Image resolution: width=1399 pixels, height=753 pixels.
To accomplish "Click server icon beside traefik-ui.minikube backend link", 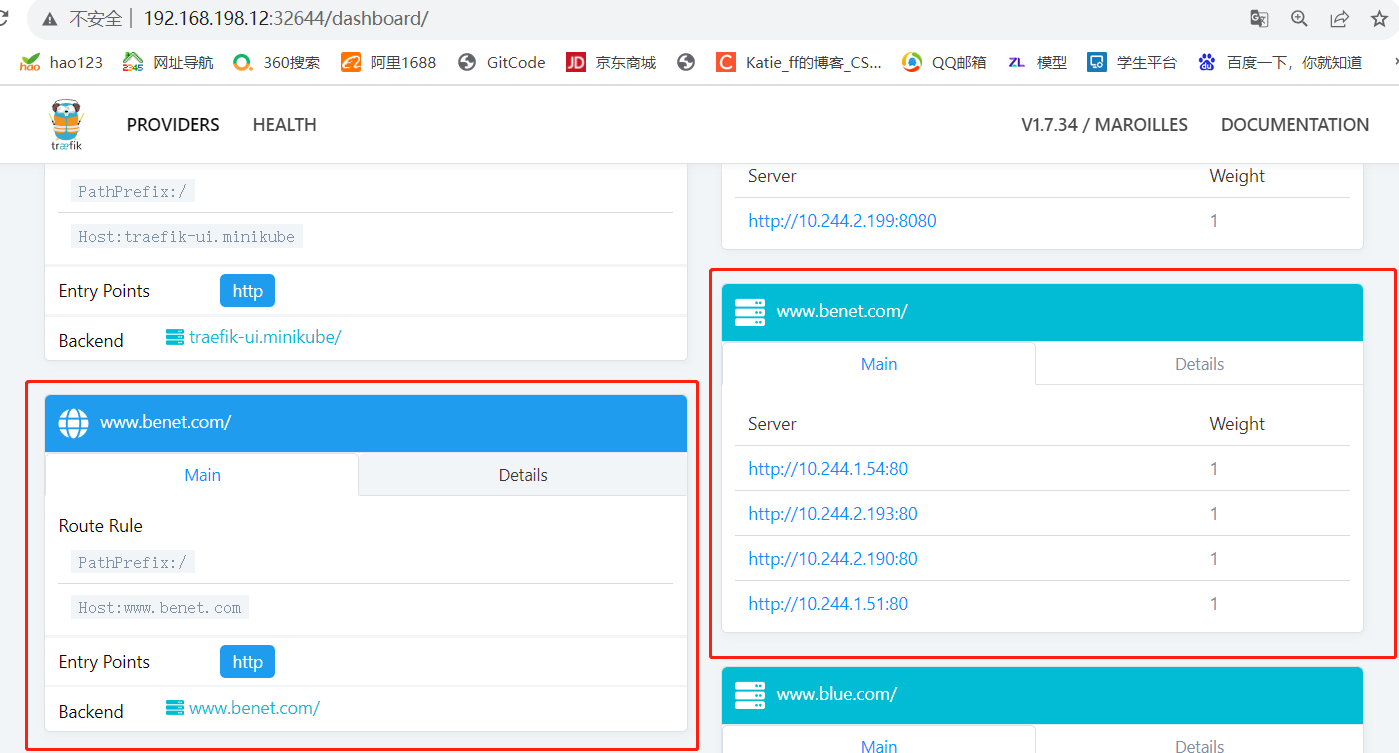I will pyautogui.click(x=175, y=337).
